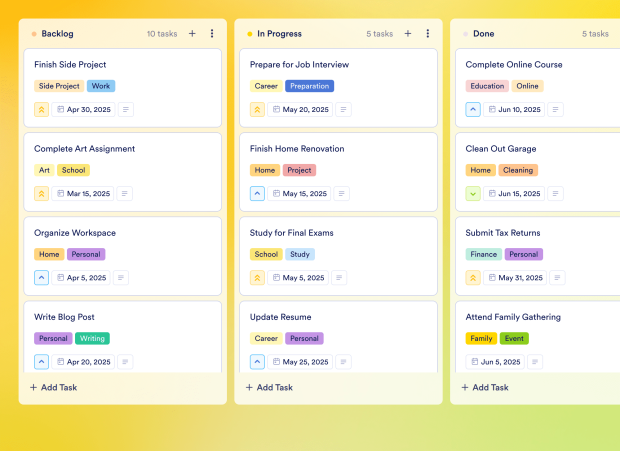Open the Write Blog Post task title
The width and height of the screenshot is (620, 451).
[64, 317]
